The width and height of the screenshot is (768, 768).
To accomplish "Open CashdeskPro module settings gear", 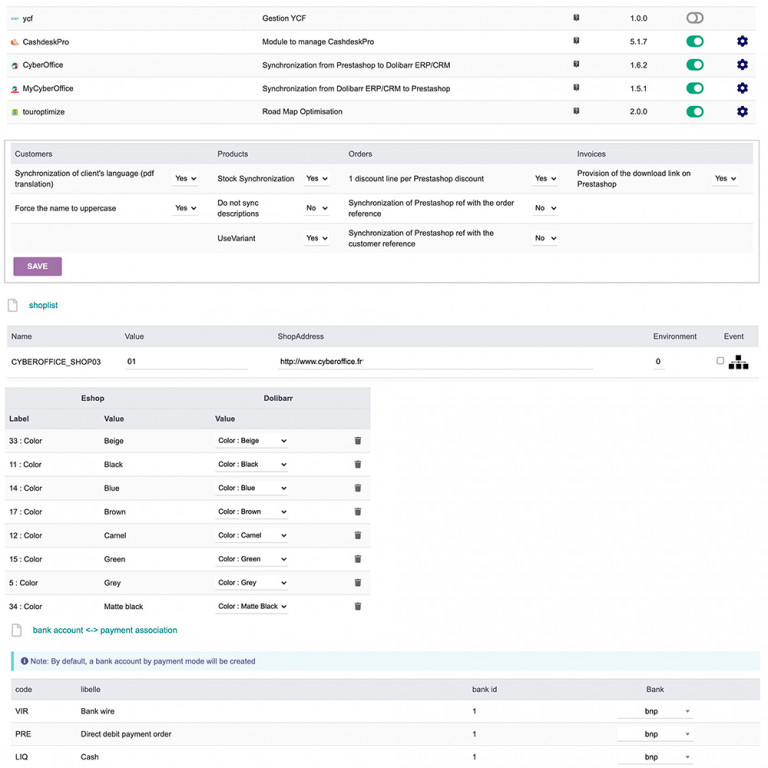I will (742, 42).
